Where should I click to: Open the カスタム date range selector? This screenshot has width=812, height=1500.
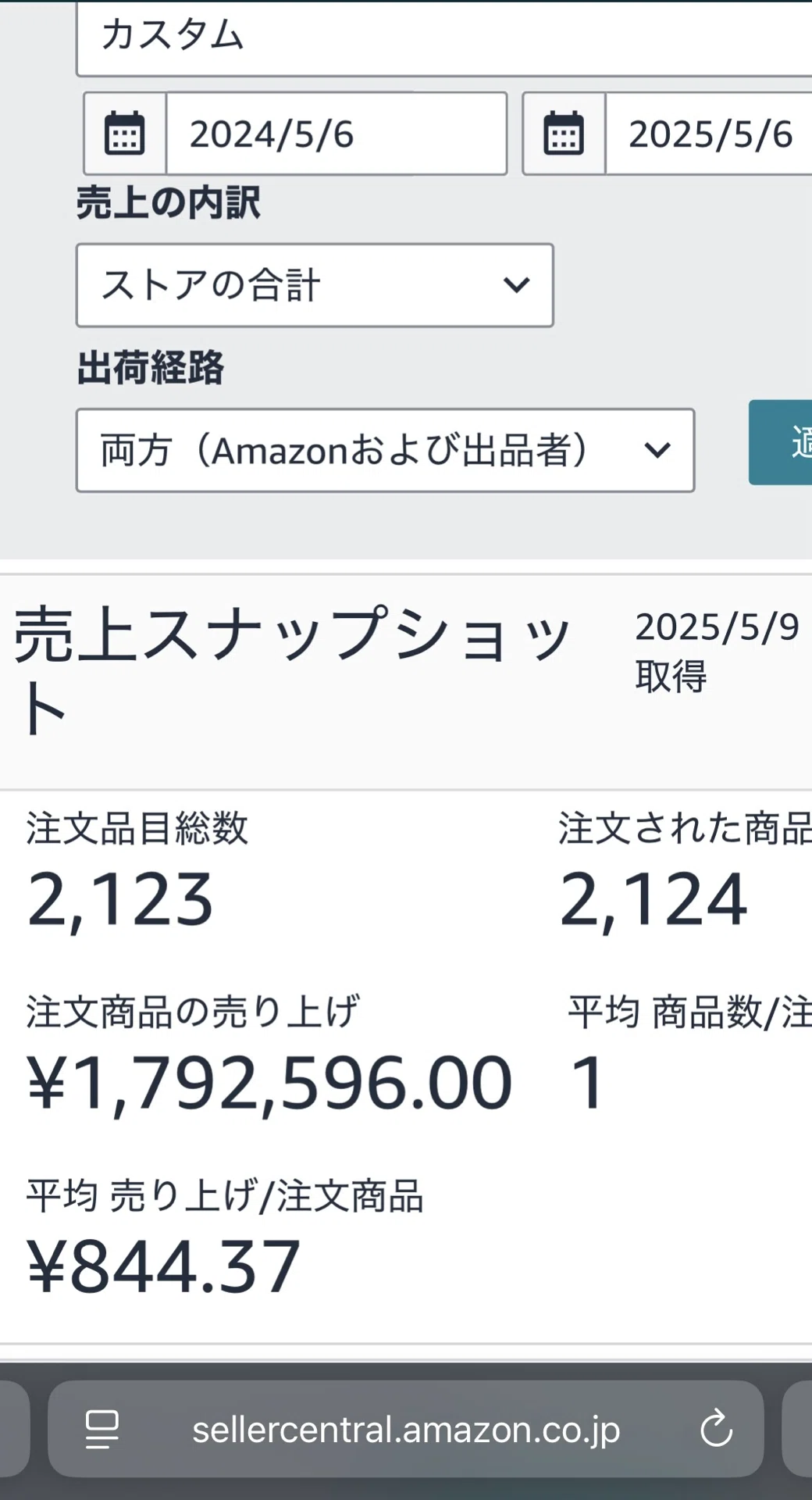coord(443,37)
